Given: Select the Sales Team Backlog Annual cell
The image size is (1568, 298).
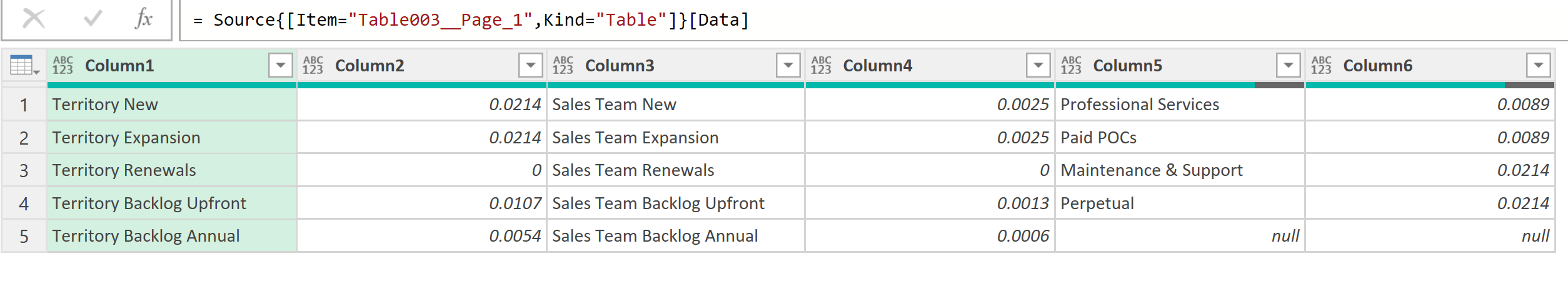Looking at the screenshot, I should [676, 236].
